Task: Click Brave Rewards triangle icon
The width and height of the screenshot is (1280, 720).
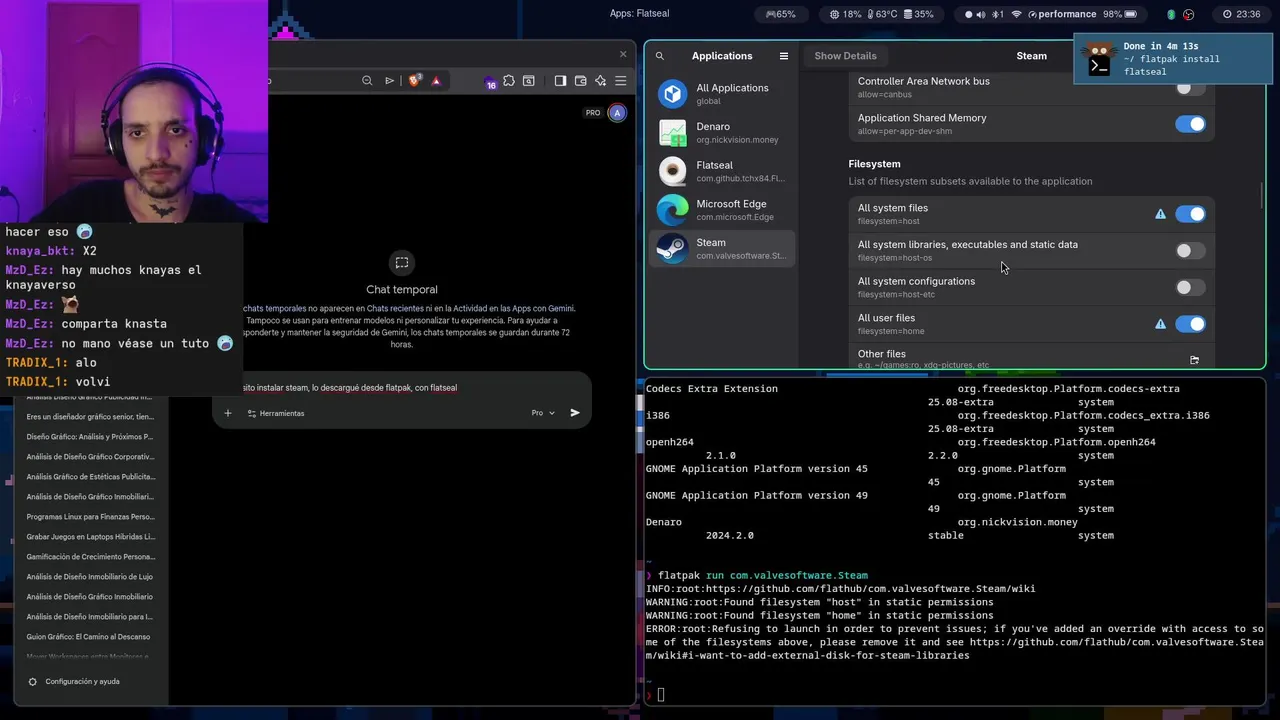Action: (x=436, y=81)
